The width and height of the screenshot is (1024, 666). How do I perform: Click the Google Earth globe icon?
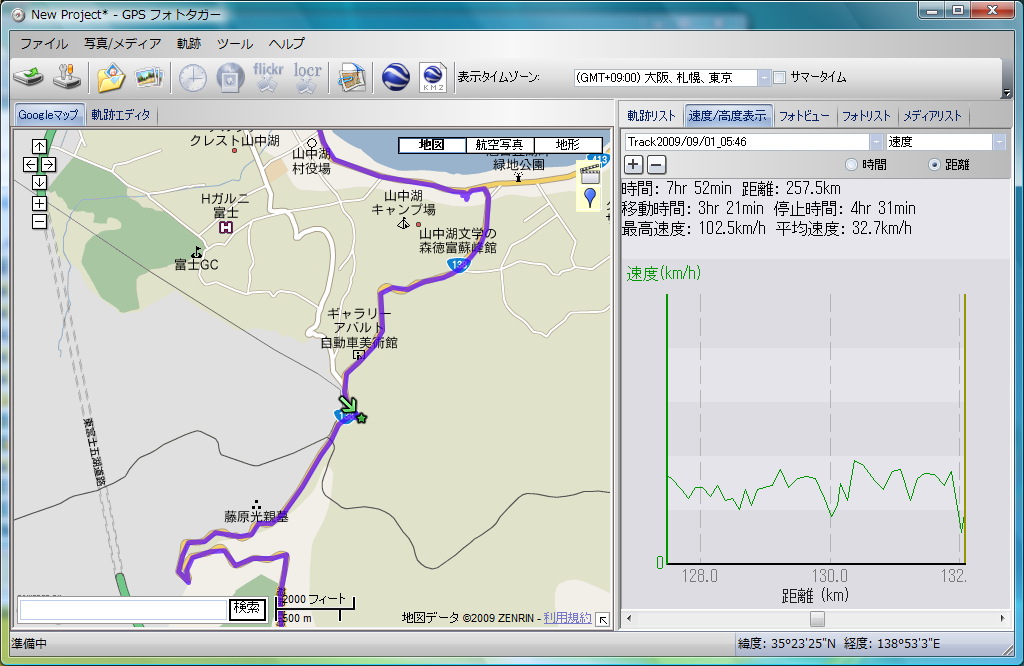tap(395, 77)
